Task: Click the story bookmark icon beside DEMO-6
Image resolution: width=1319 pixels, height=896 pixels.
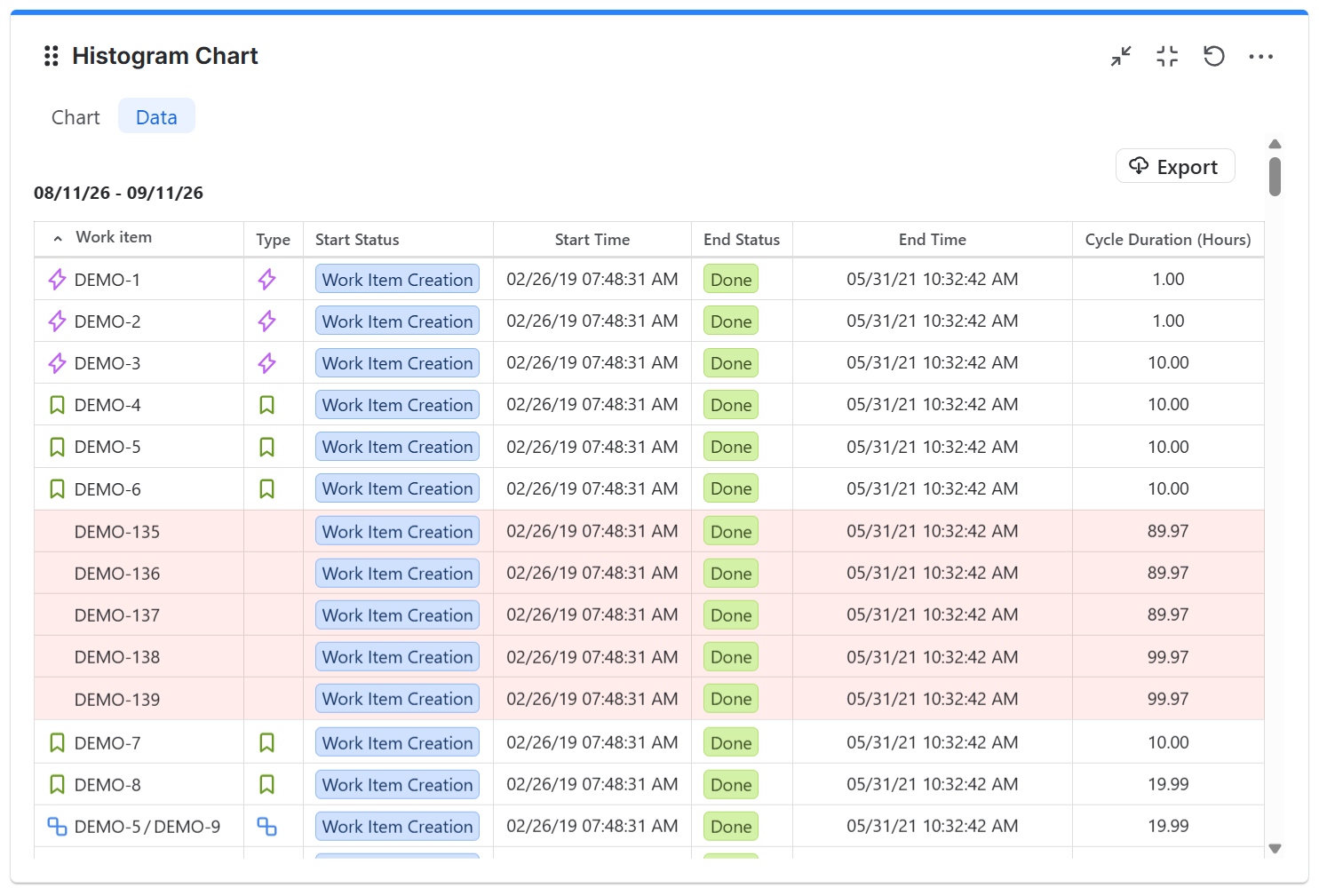Action: pyautogui.click(x=57, y=489)
